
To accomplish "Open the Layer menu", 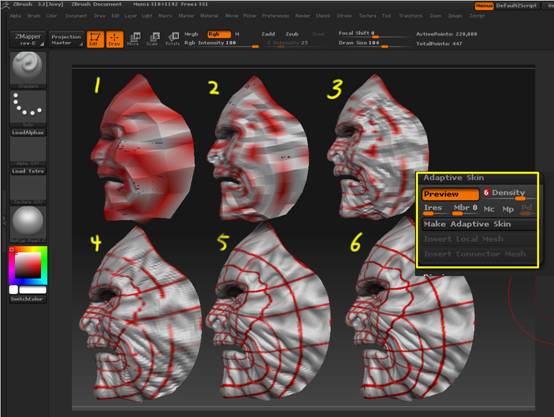I will [130, 16].
